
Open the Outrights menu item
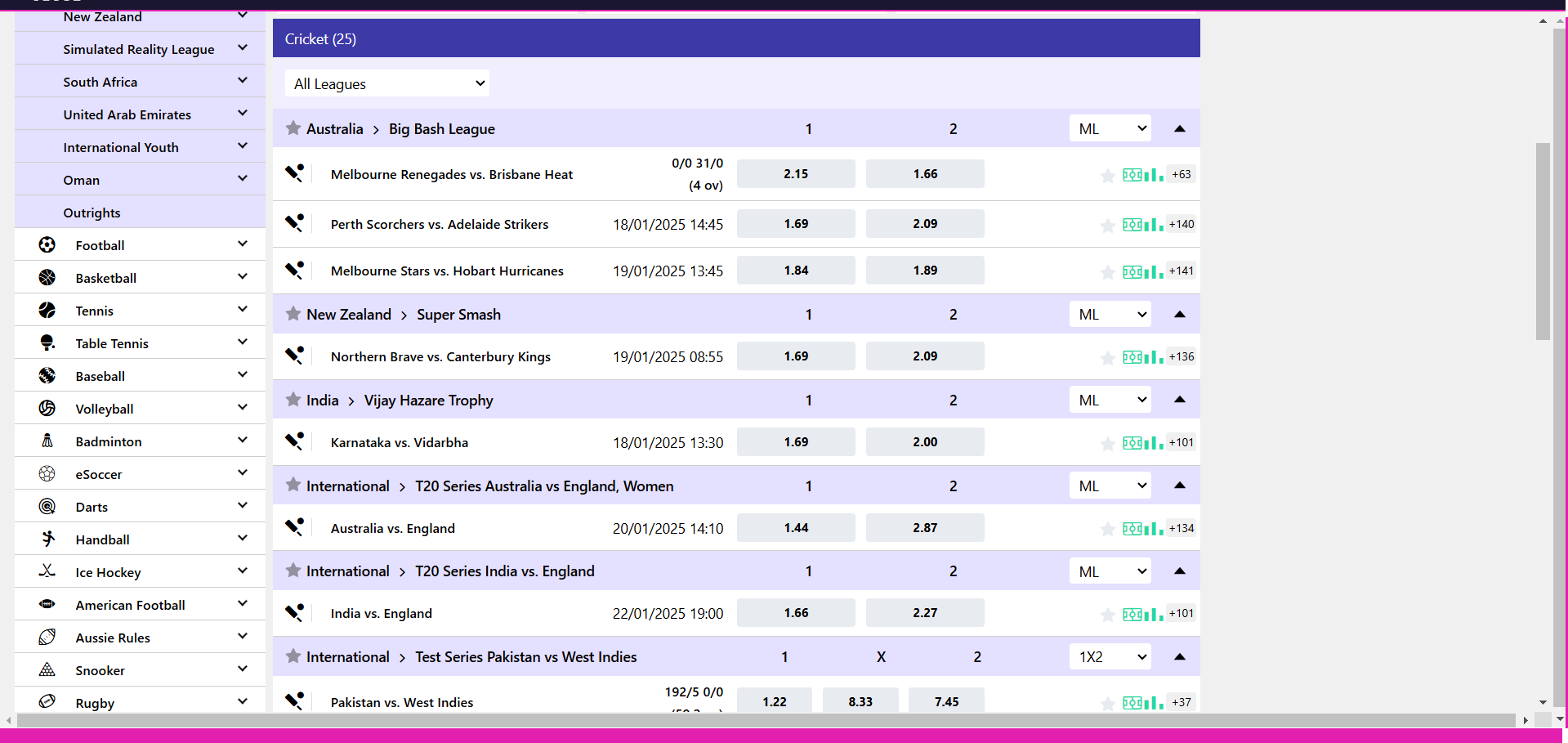click(x=92, y=213)
